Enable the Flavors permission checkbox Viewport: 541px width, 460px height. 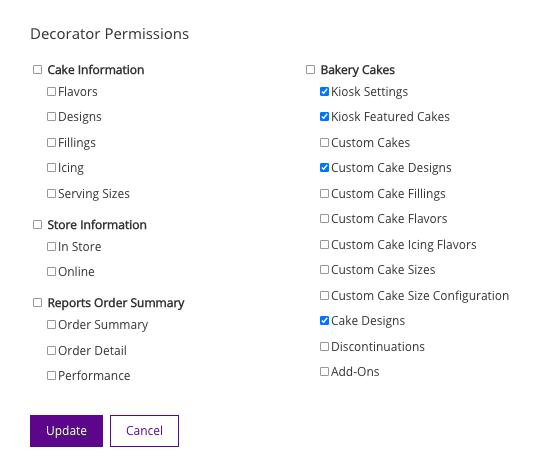click(51, 91)
